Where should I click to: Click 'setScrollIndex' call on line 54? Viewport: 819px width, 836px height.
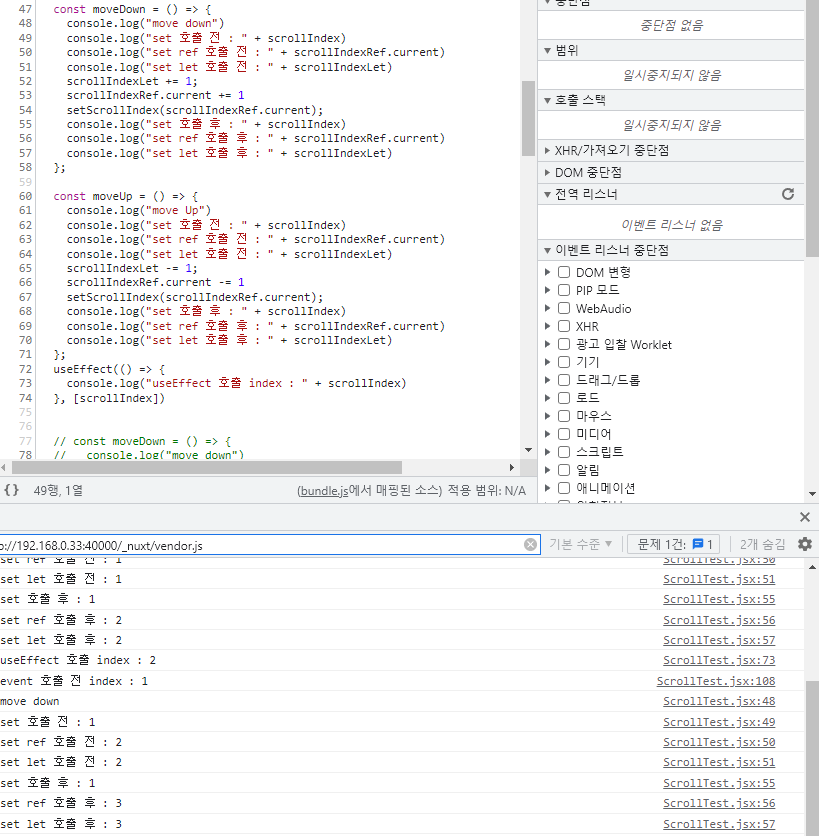click(113, 110)
